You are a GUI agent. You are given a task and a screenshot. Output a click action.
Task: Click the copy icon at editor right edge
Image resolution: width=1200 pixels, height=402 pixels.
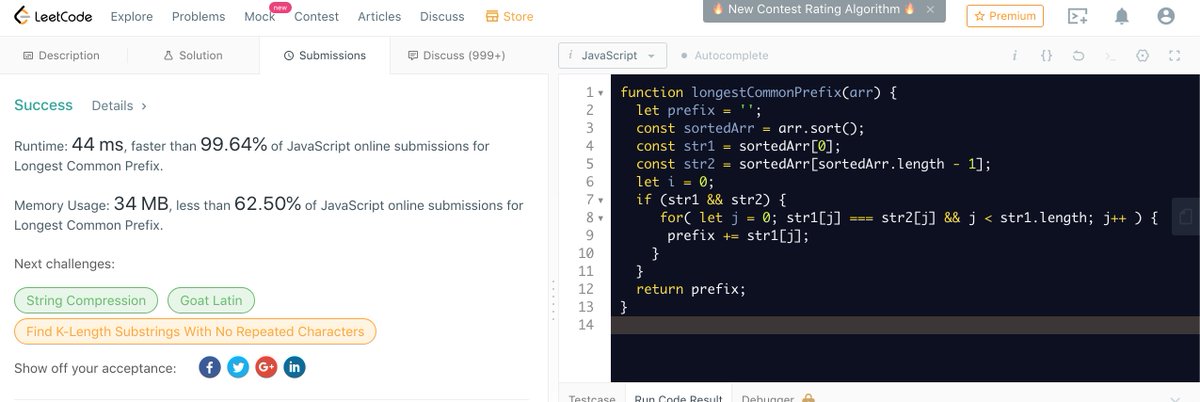(x=1185, y=217)
